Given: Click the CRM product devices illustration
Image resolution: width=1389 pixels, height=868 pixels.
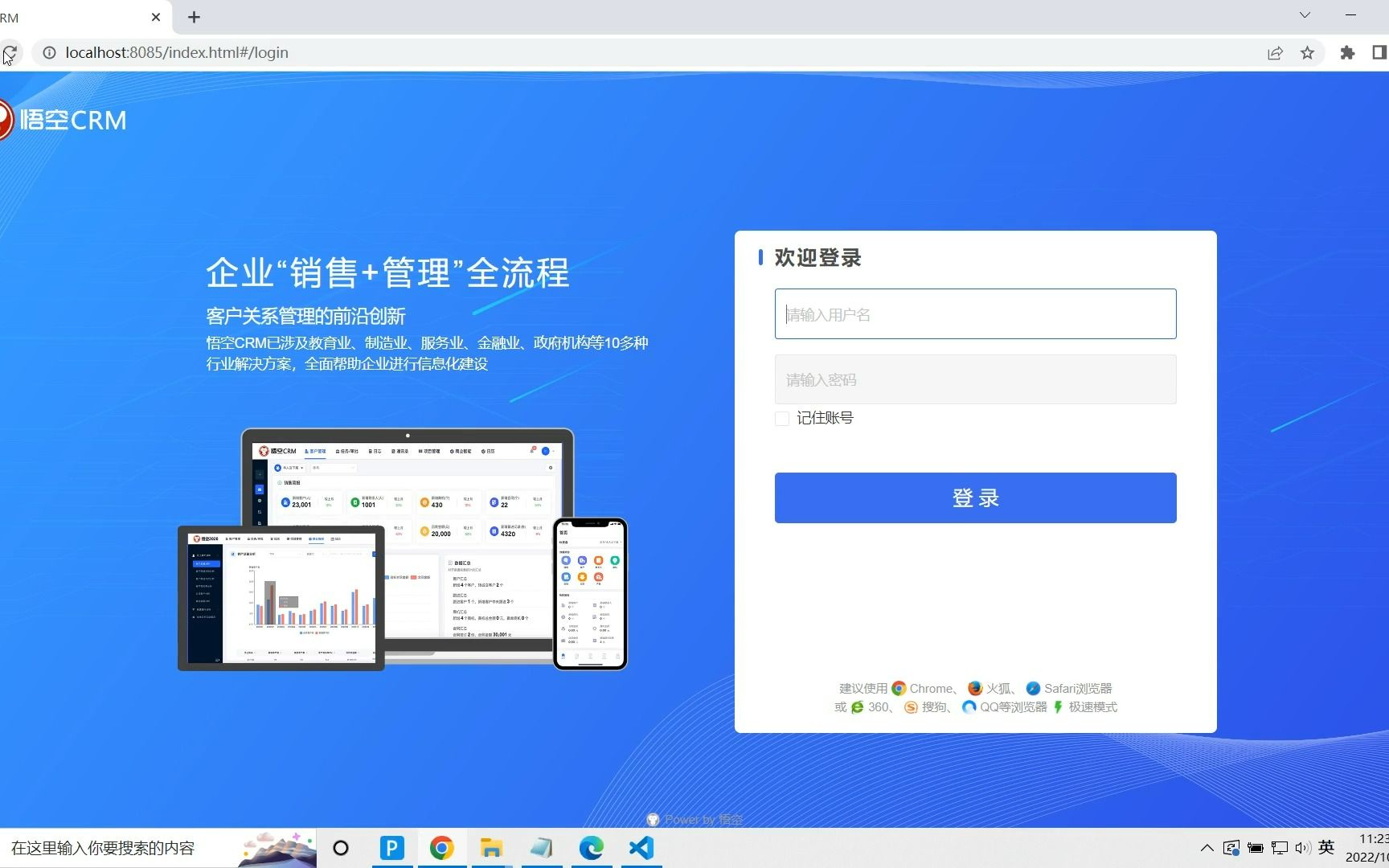Looking at the screenshot, I should point(402,550).
